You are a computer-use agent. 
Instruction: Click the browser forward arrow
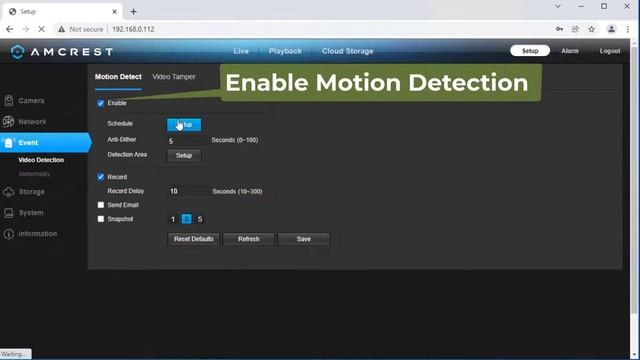click(25, 29)
